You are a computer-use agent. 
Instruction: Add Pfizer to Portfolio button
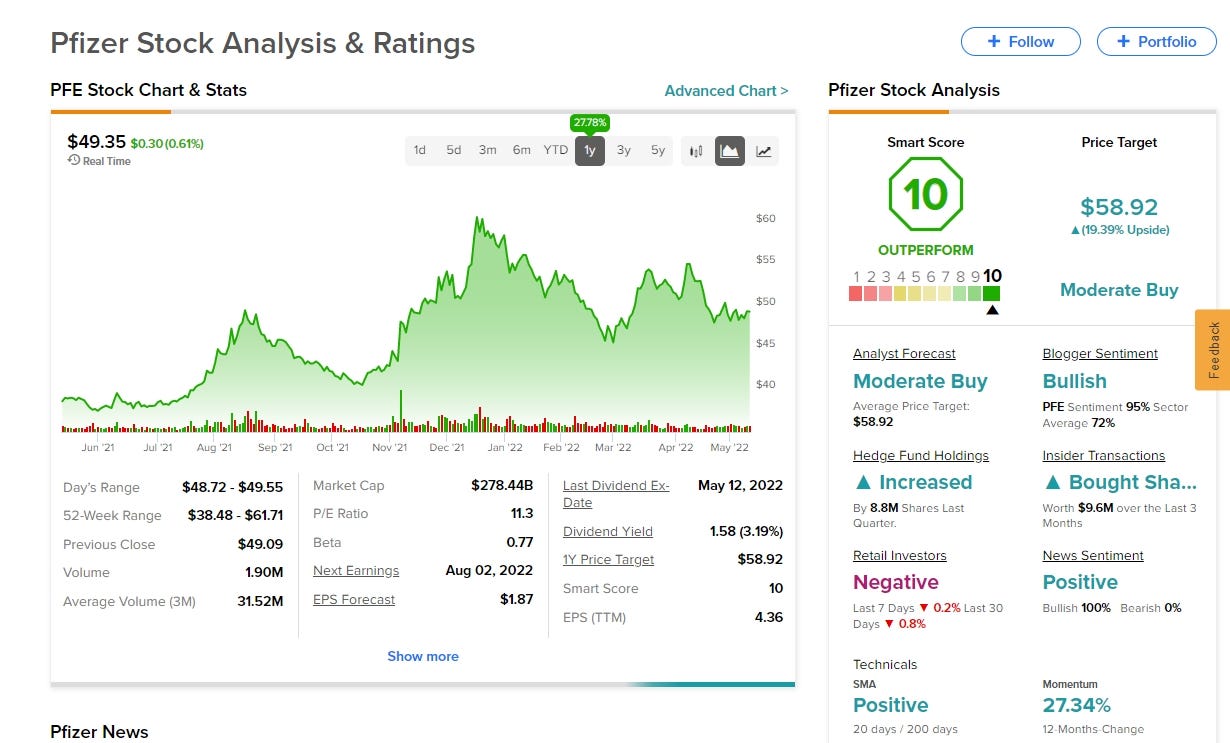(1157, 41)
